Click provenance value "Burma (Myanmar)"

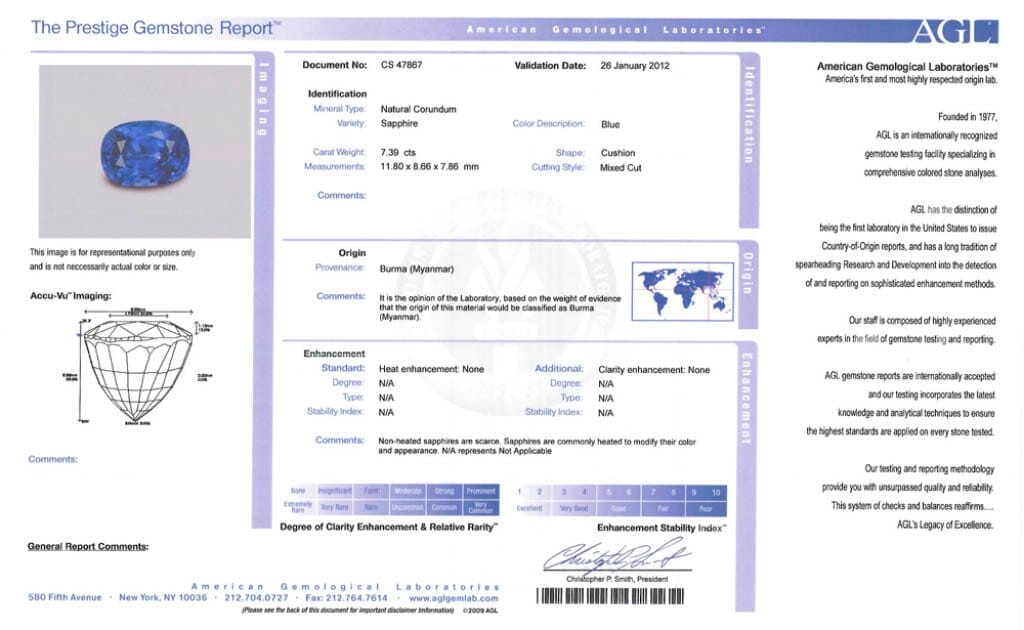pos(417,269)
